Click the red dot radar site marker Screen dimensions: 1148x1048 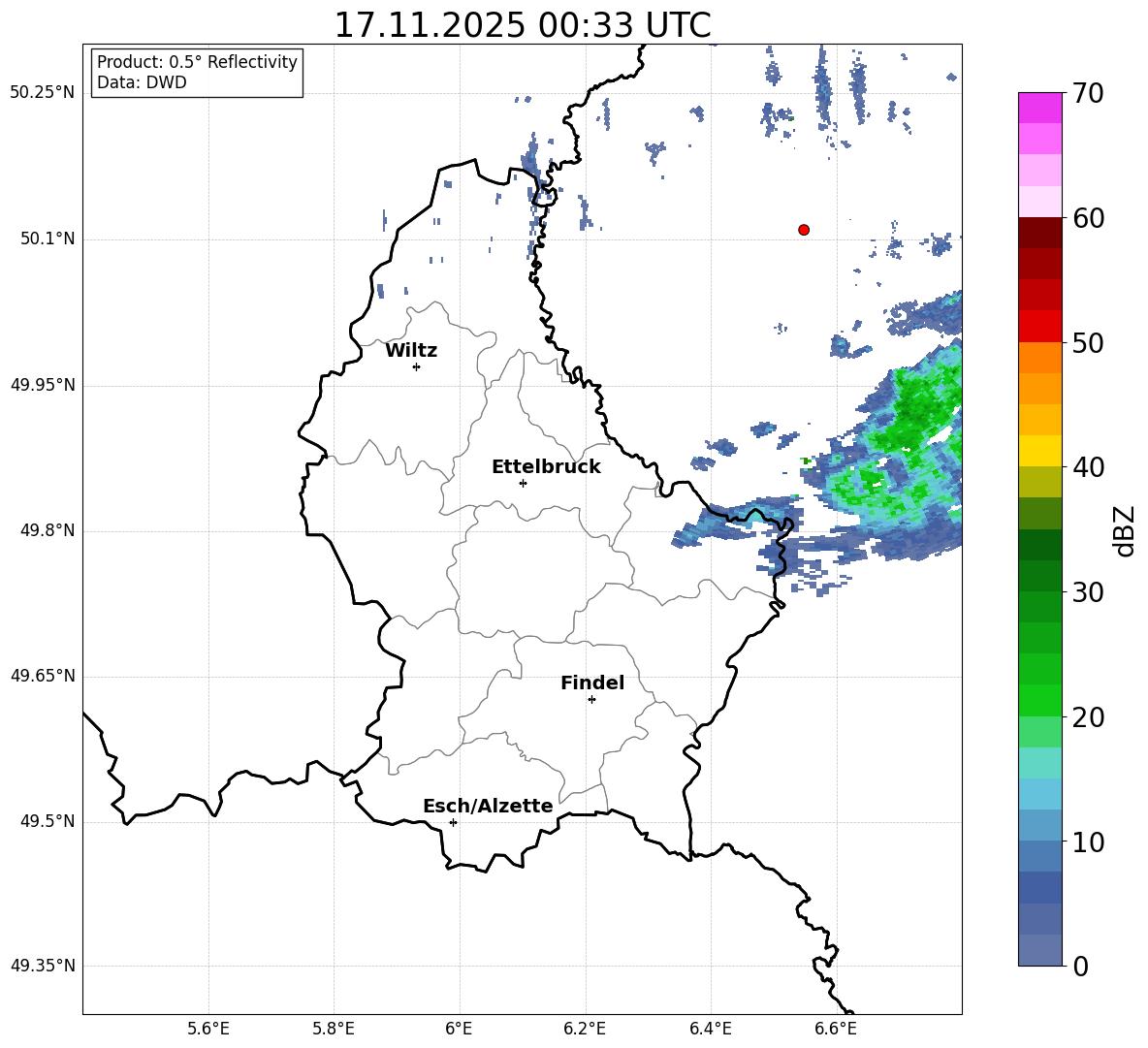(x=804, y=230)
